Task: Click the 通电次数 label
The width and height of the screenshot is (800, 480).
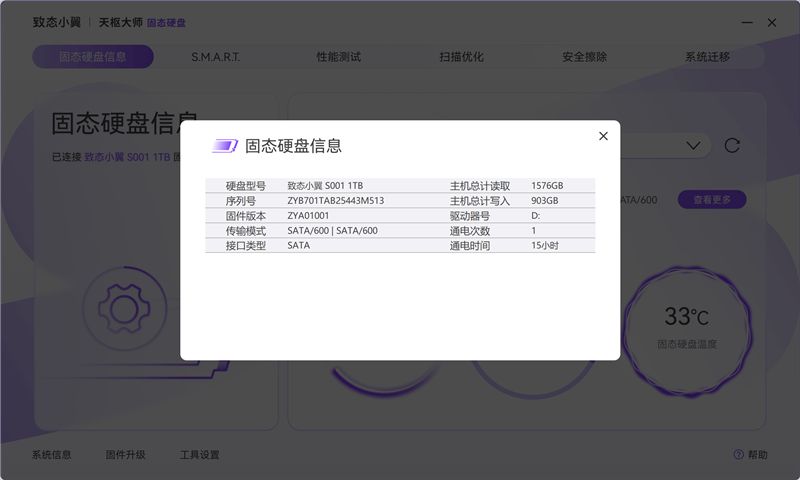Action: (469, 231)
